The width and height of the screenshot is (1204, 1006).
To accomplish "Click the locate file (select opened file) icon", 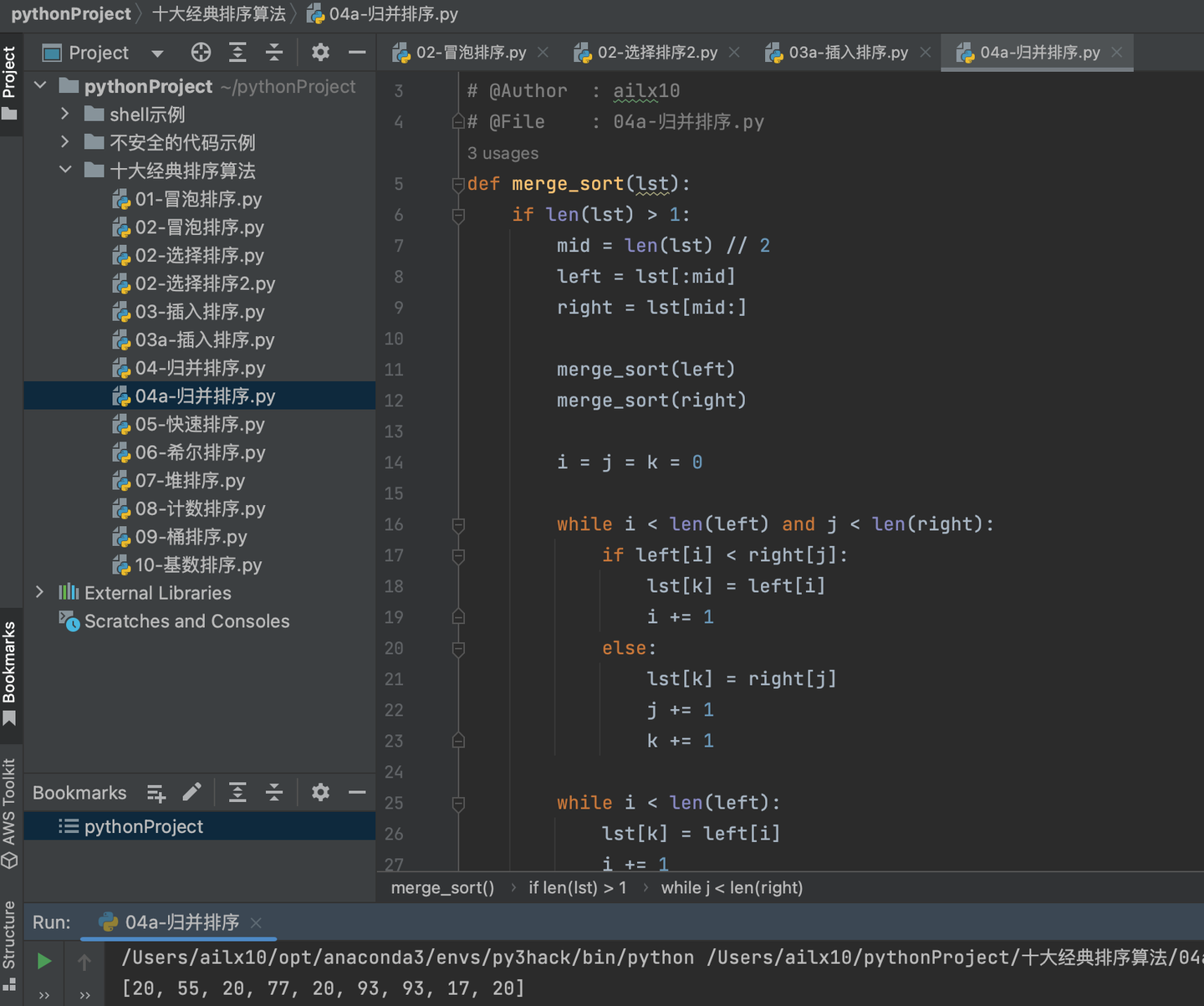I will pyautogui.click(x=201, y=53).
